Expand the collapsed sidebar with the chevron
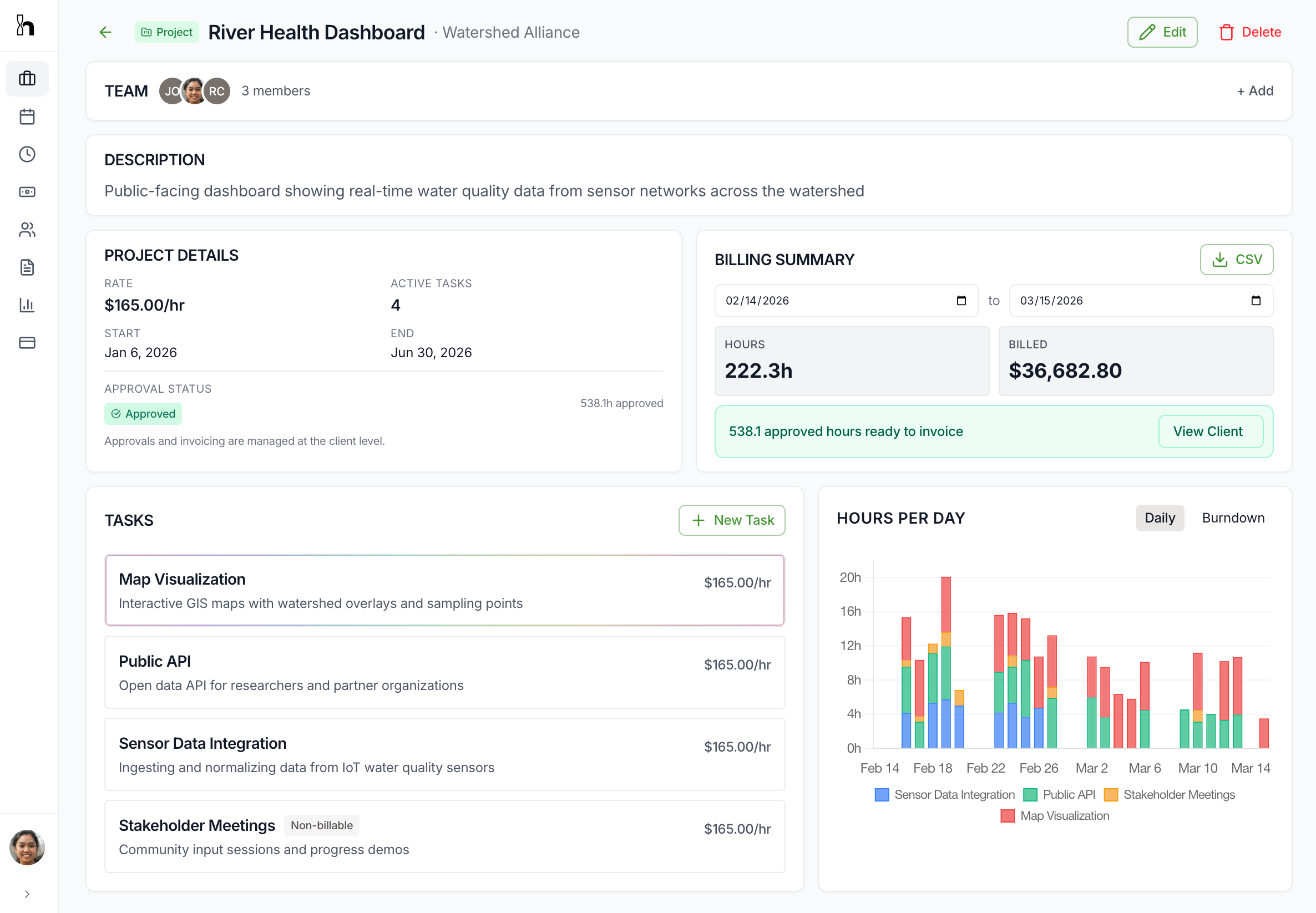Viewport: 1316px width, 913px height. 27,894
